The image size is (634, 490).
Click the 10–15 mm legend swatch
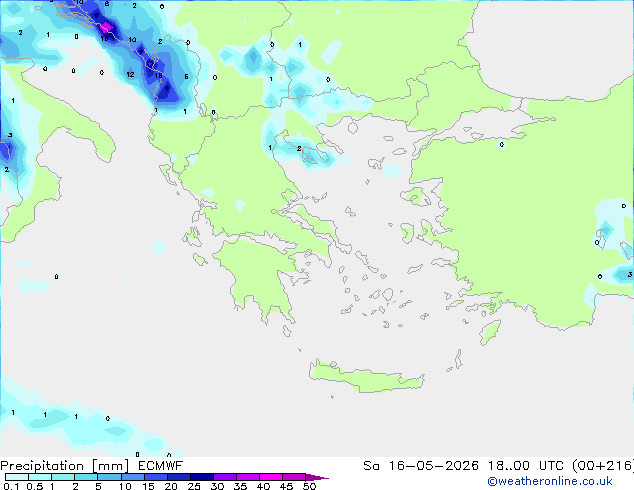click(x=132, y=477)
